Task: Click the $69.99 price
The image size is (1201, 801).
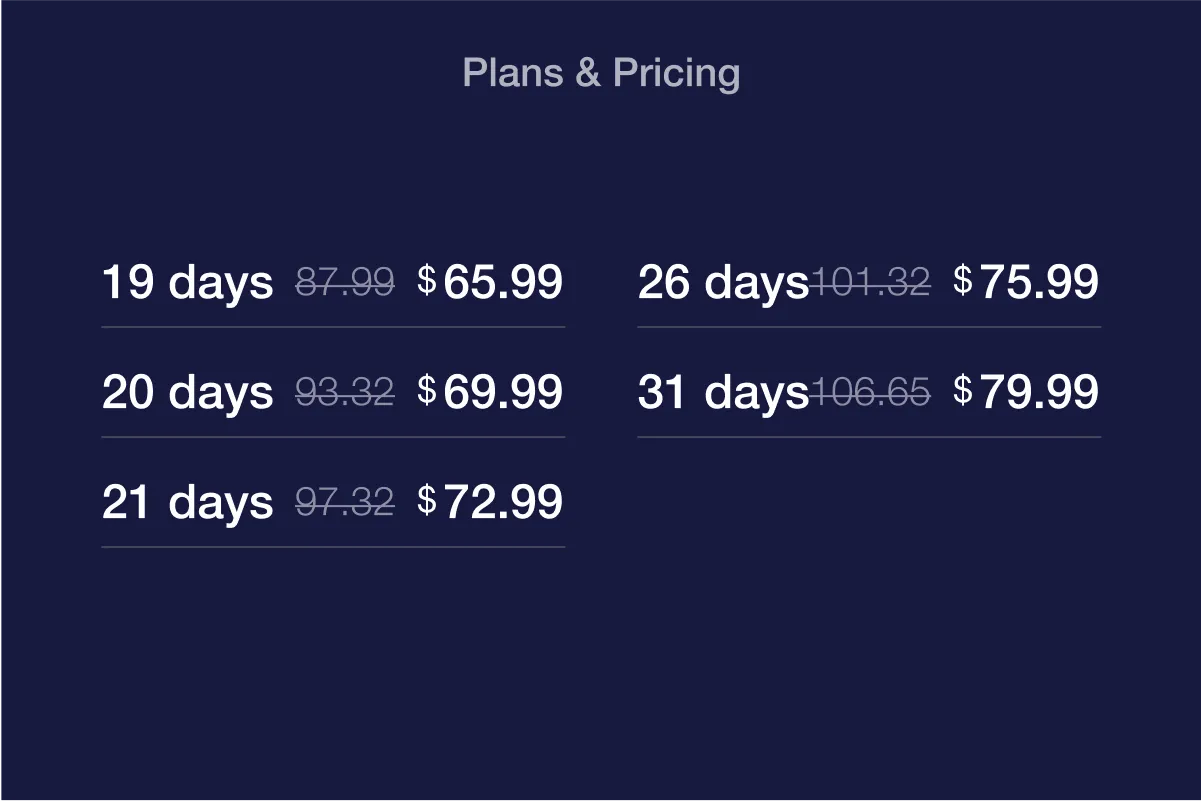Action: 490,392
